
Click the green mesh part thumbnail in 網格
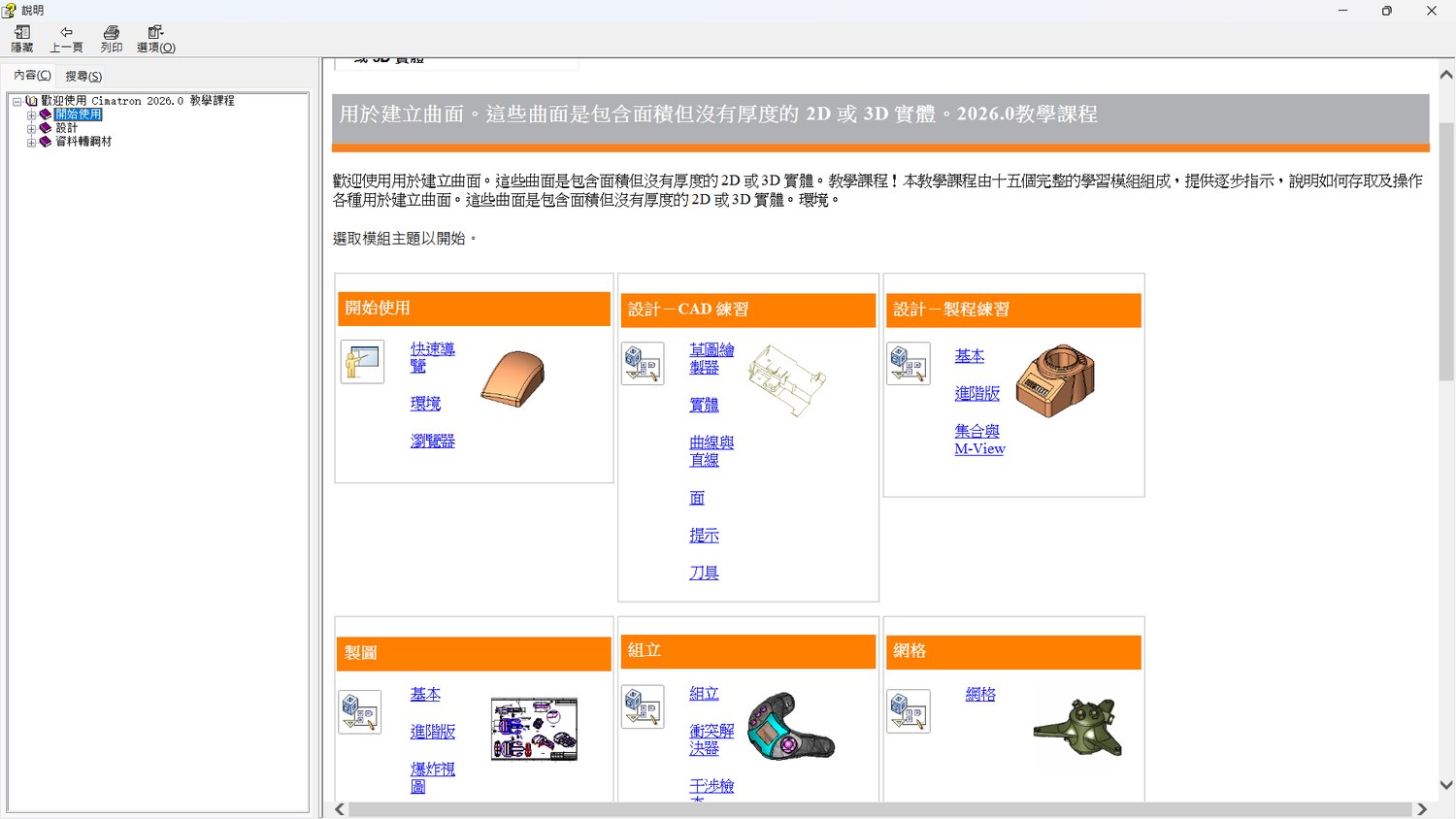click(x=1077, y=728)
